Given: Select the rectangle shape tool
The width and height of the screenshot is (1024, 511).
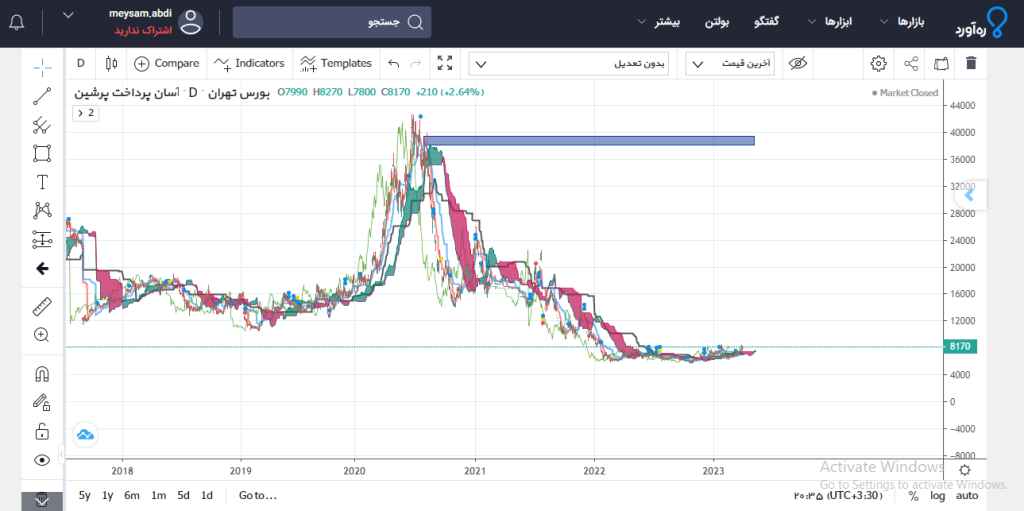Looking at the screenshot, I should 42,154.
